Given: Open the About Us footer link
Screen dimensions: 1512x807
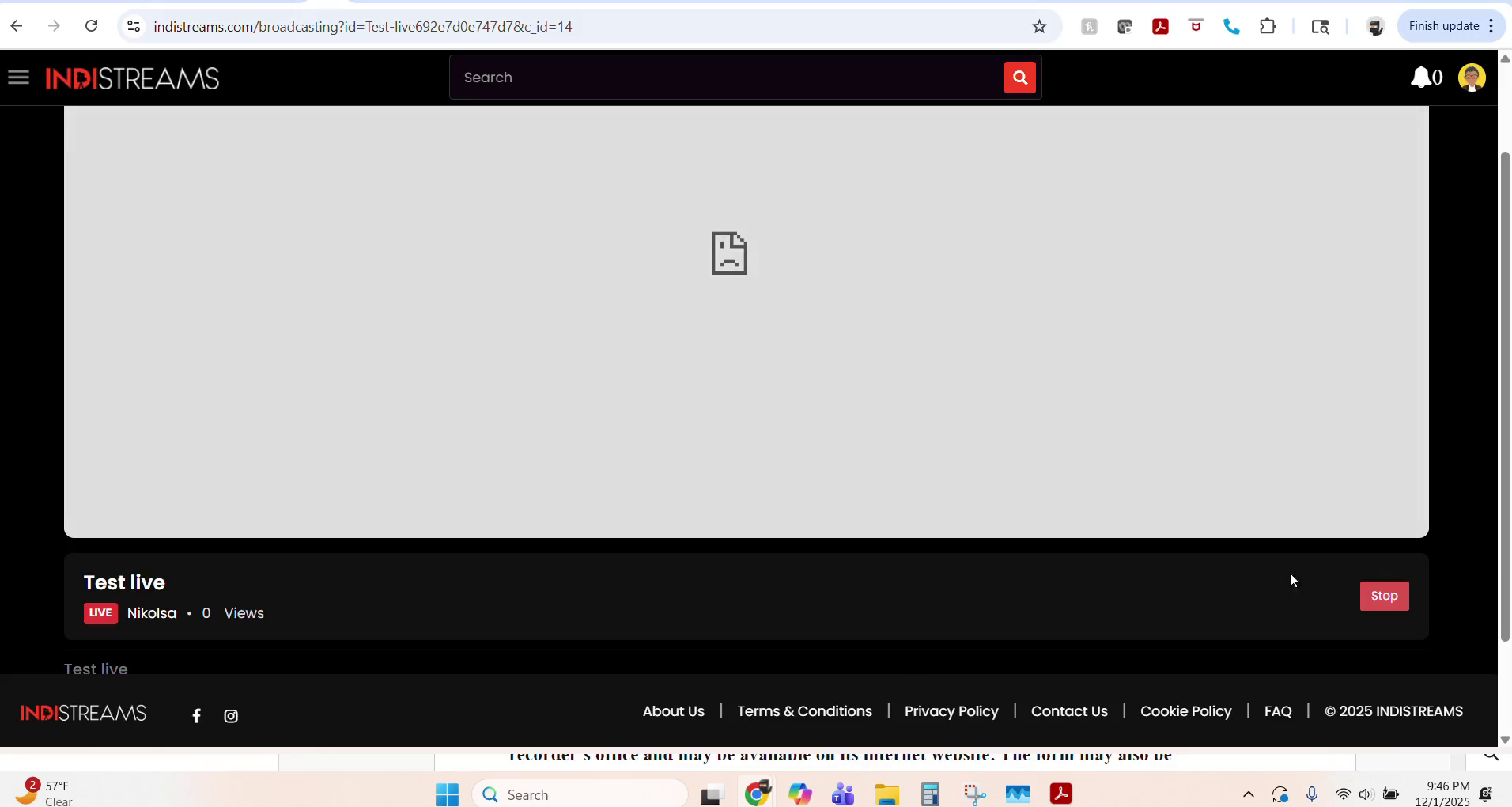Looking at the screenshot, I should pyautogui.click(x=673, y=711).
